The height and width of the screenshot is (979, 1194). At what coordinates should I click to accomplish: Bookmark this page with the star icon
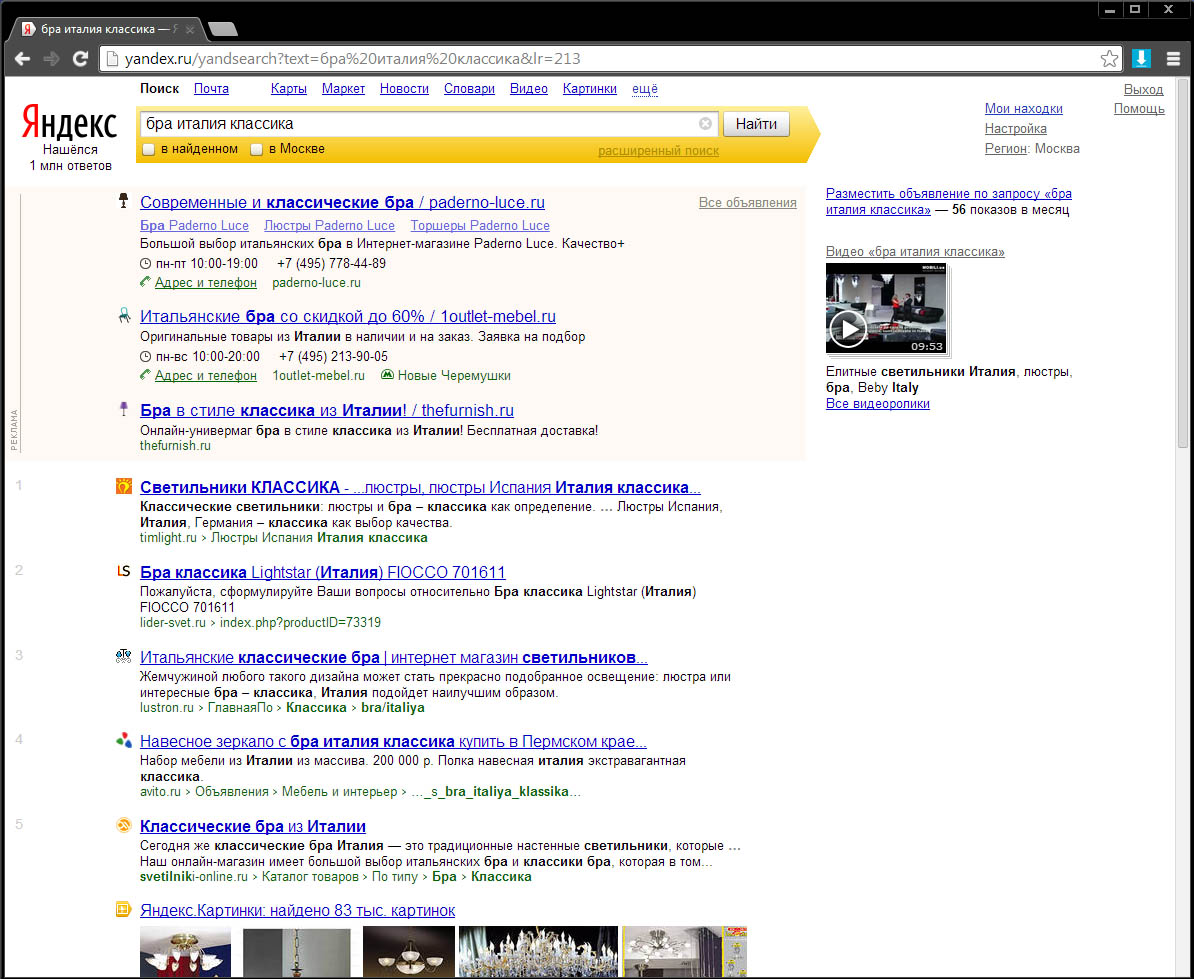pos(1109,59)
